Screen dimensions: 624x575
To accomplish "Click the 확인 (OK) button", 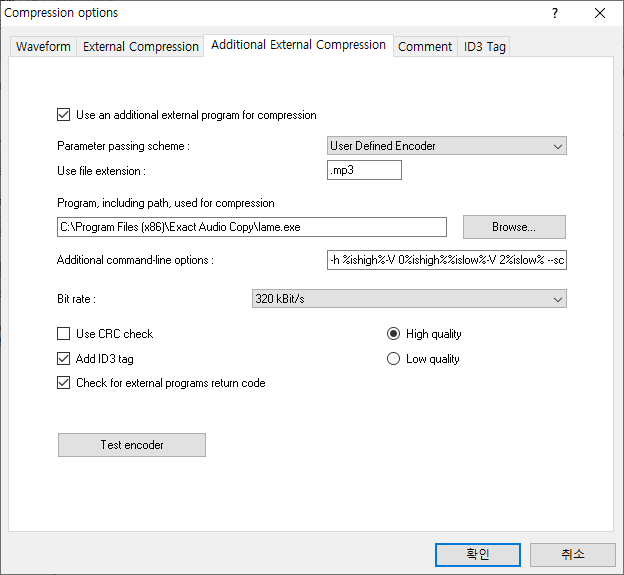I will (x=477, y=554).
